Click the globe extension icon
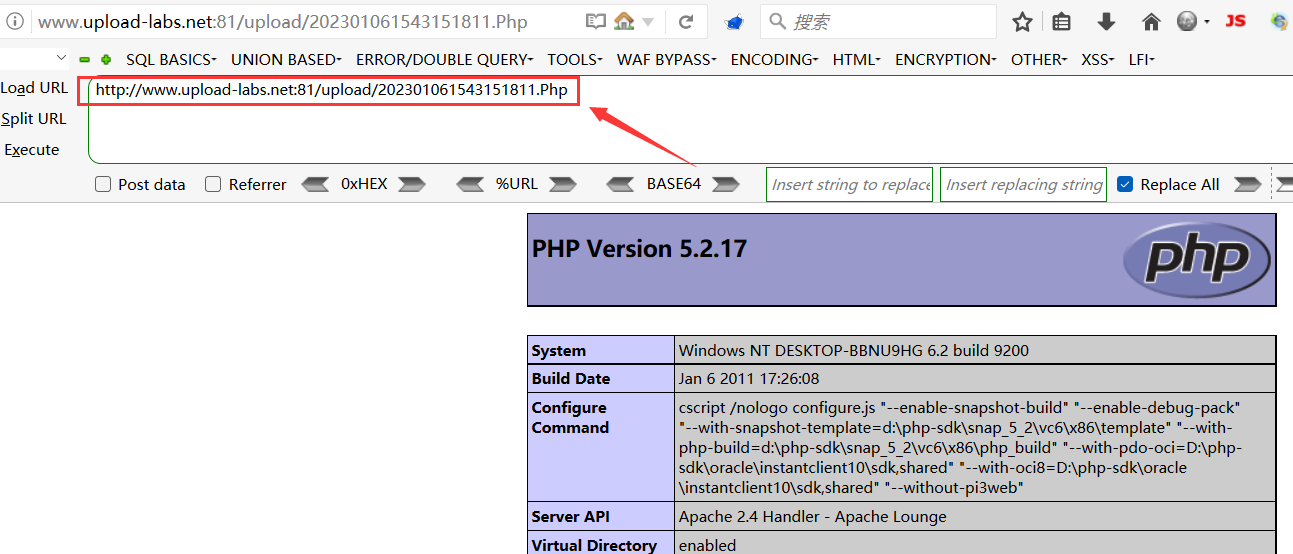This screenshot has width=1293, height=554. tap(1187, 21)
